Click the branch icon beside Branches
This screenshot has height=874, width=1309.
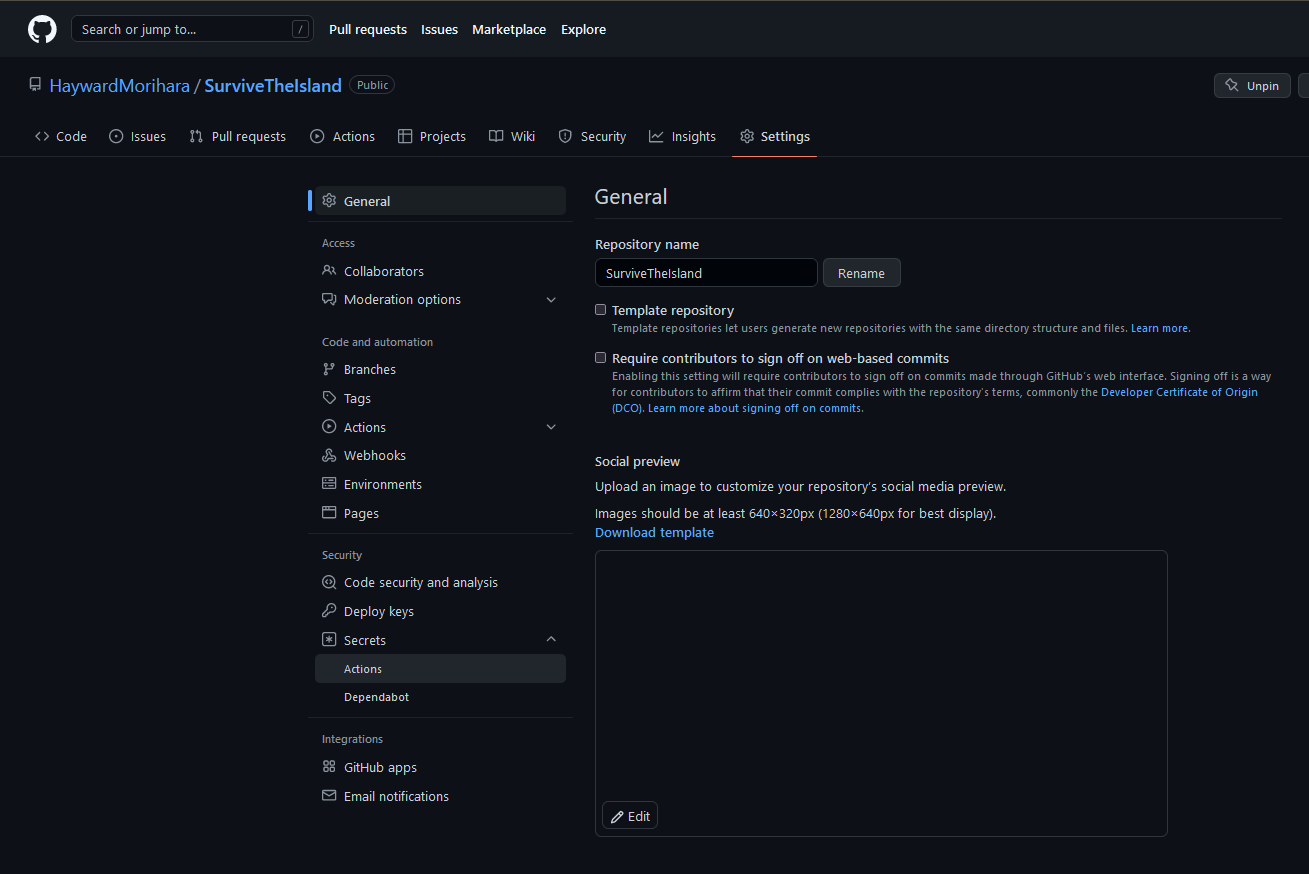[329, 369]
